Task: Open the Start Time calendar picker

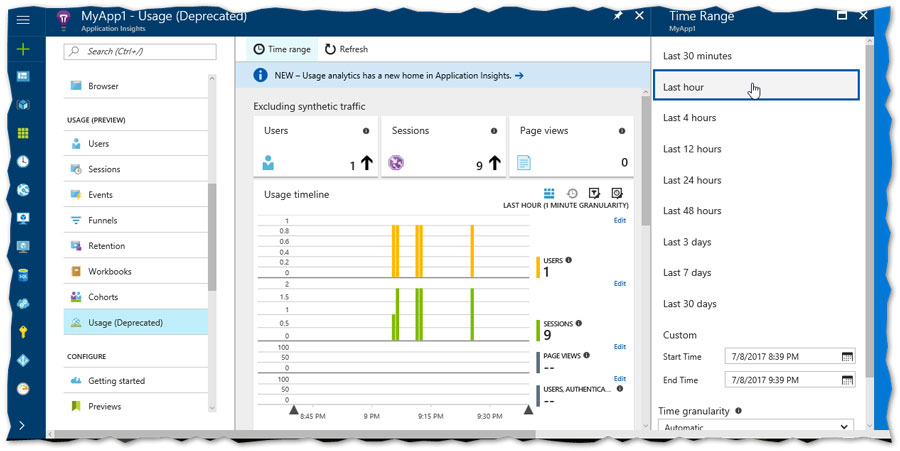Action: (847, 356)
